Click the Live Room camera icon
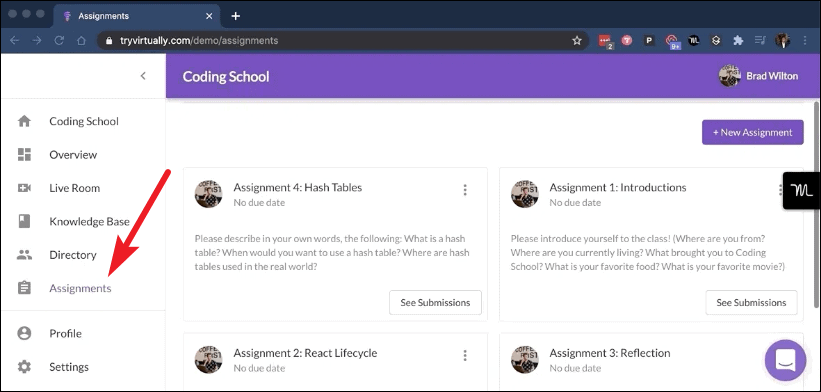The width and height of the screenshot is (821, 392). pos(24,188)
